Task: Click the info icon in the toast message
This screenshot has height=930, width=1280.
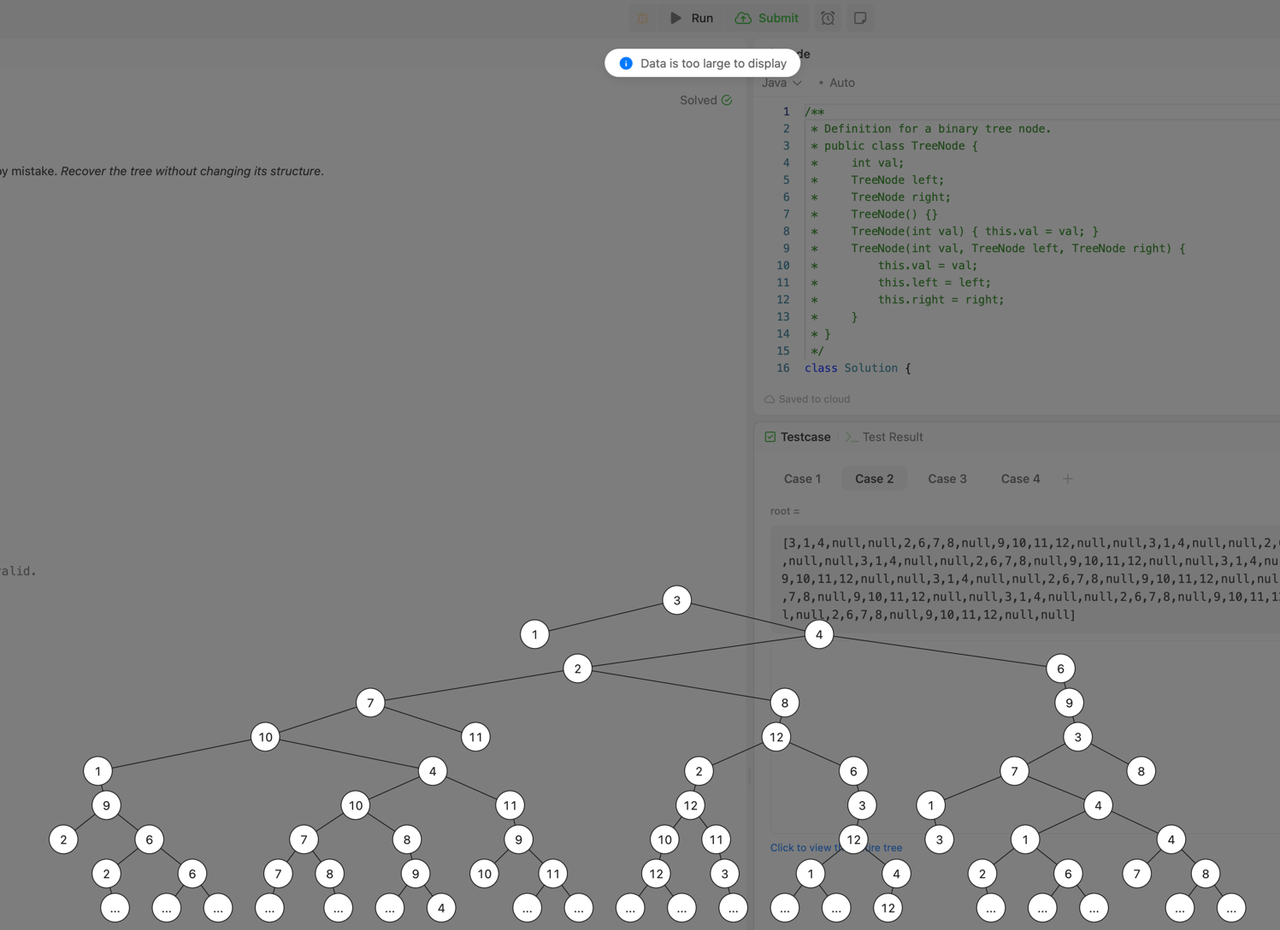Action: tap(626, 63)
